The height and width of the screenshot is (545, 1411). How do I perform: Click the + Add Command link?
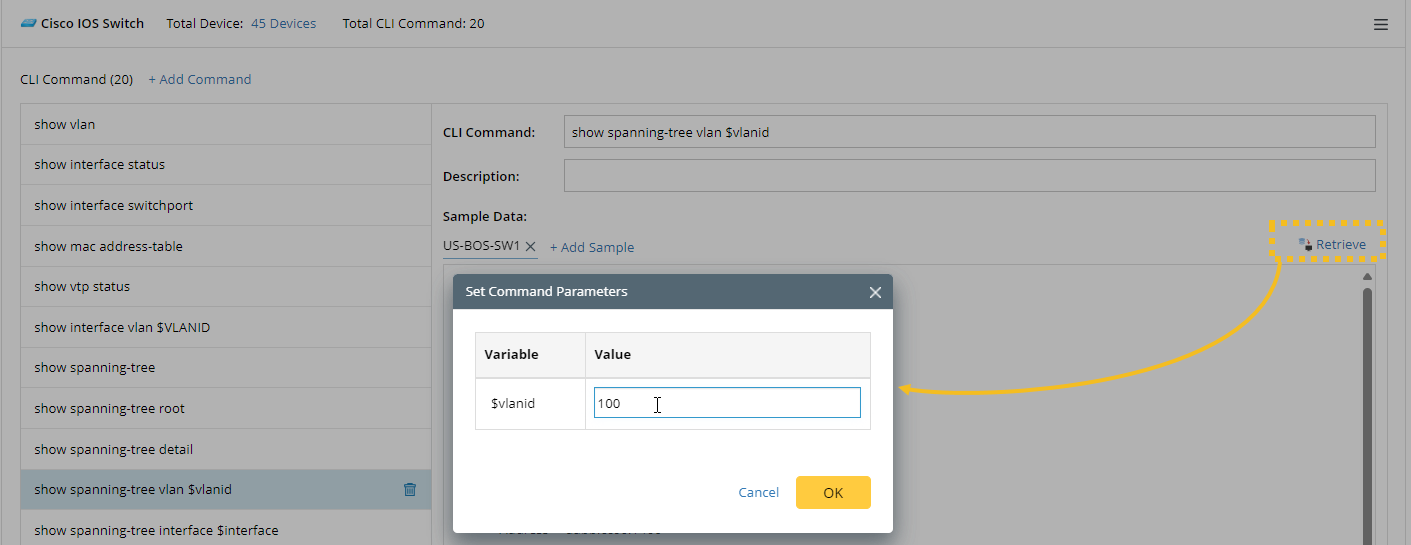200,79
